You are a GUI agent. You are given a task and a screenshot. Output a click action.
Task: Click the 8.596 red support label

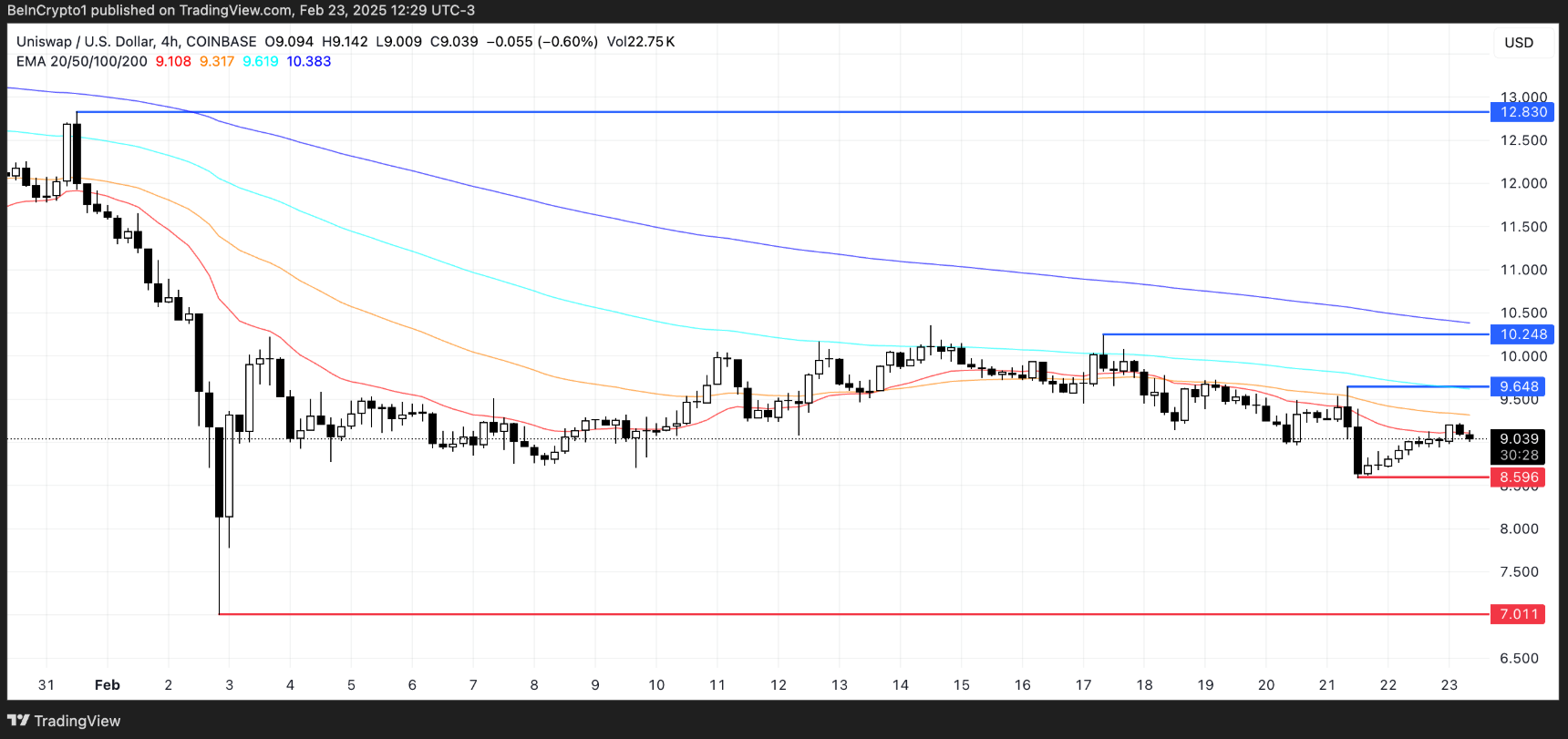point(1519,477)
